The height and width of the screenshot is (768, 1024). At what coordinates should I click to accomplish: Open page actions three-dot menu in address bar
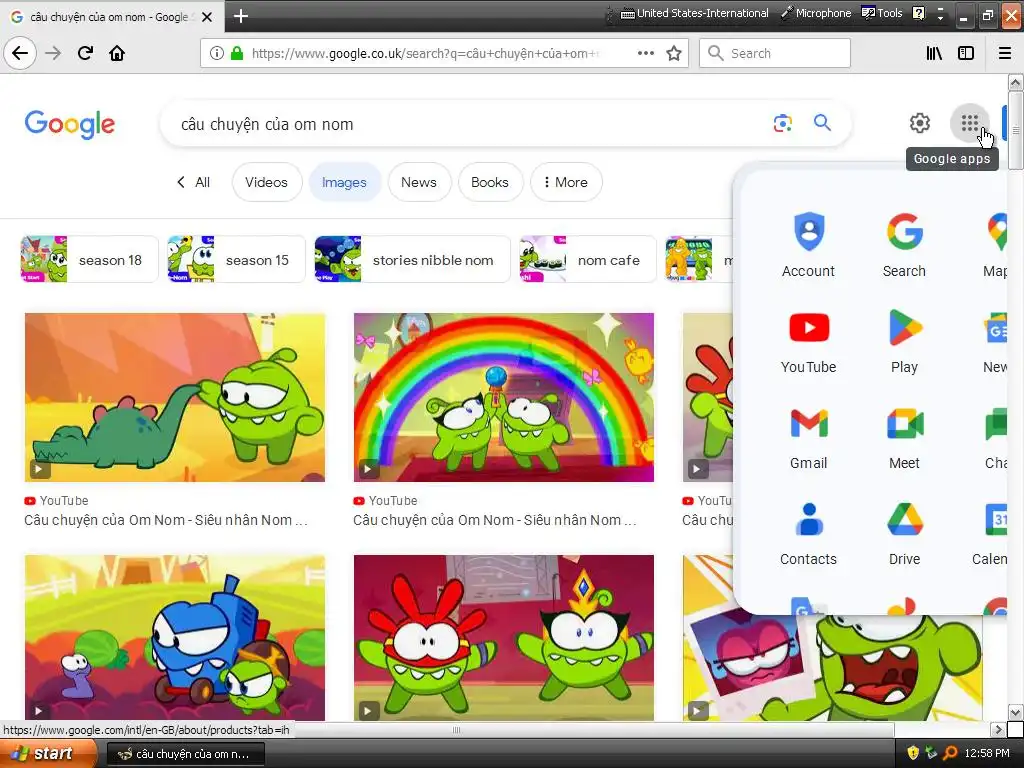click(645, 53)
